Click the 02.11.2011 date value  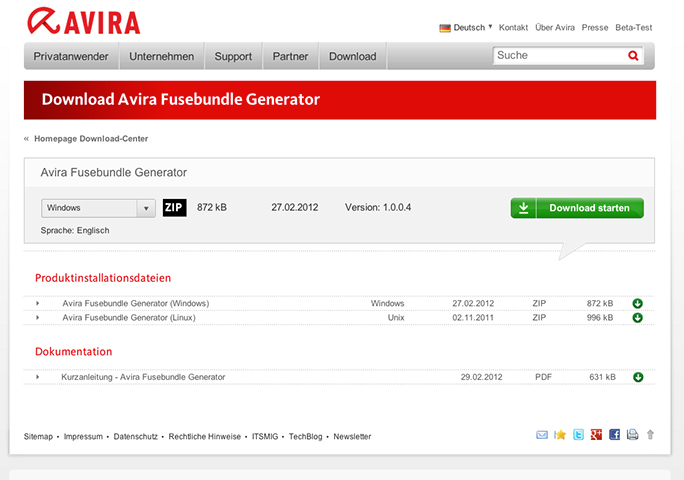(x=473, y=318)
